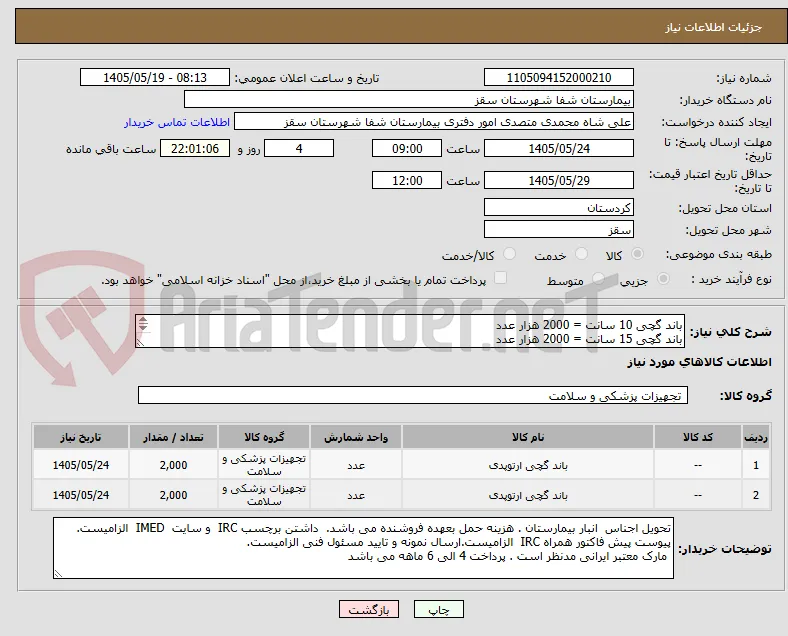Click the بازگشت back button
This screenshot has height=636, width=788.
click(369, 609)
